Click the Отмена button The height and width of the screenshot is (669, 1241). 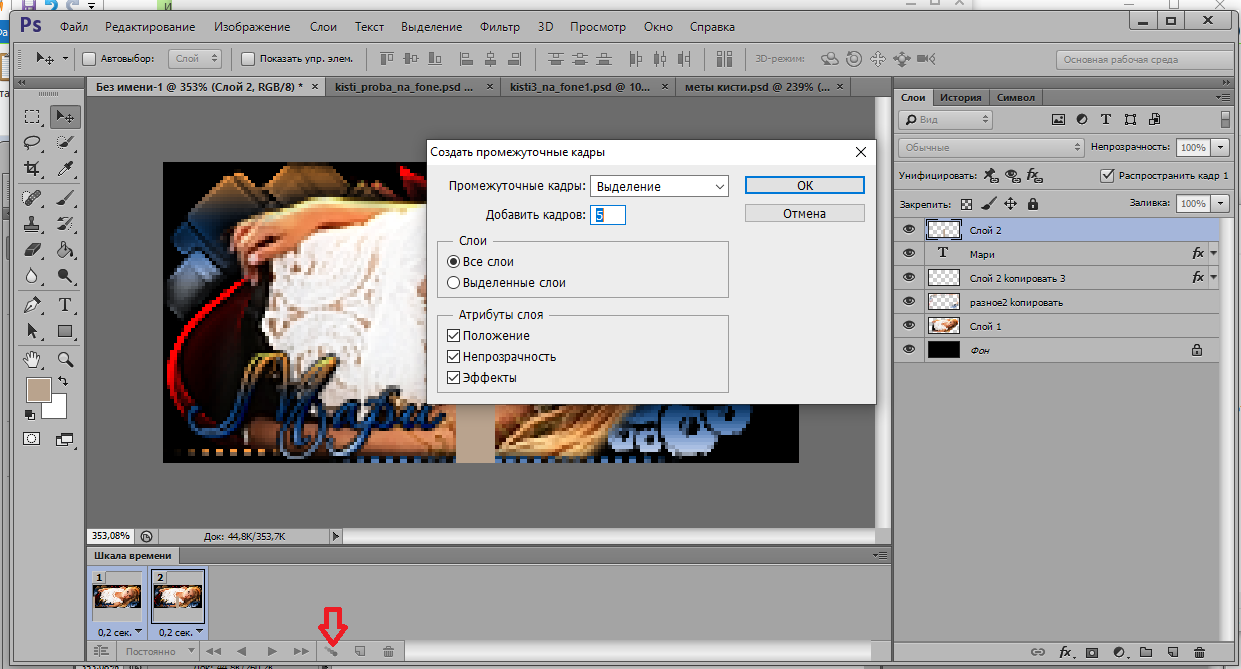tap(805, 213)
